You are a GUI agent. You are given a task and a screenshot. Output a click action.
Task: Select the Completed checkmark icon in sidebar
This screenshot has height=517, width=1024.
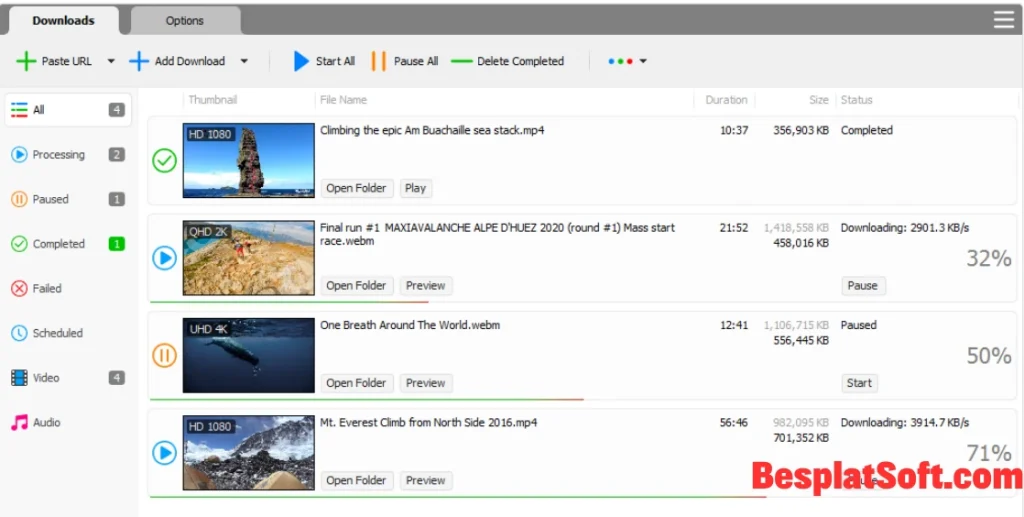tap(20, 243)
